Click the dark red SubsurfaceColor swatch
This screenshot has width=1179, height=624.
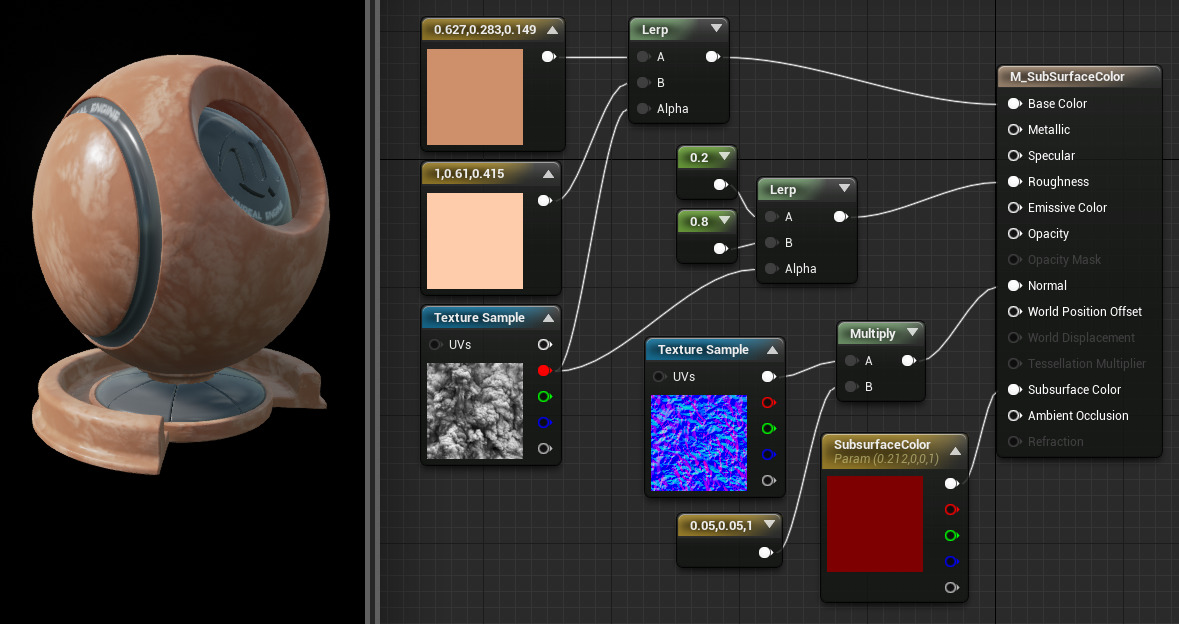click(875, 524)
